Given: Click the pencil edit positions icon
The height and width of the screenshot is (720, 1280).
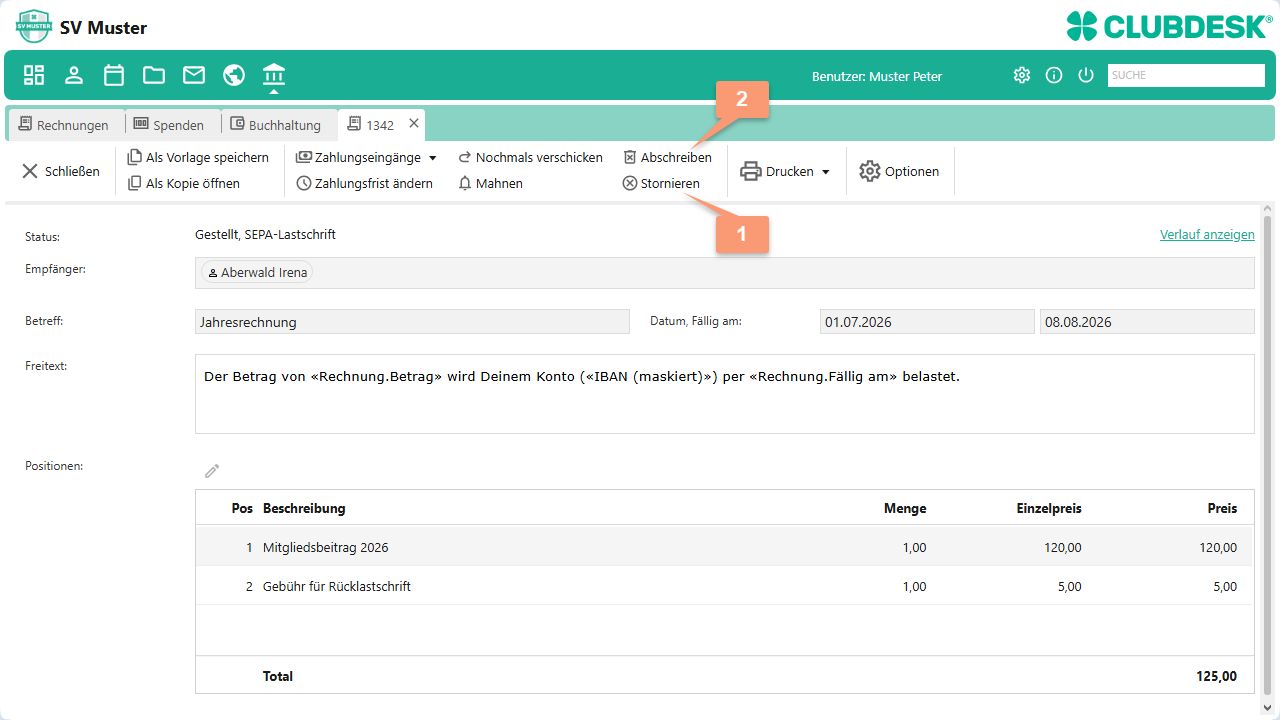Looking at the screenshot, I should click(x=212, y=470).
